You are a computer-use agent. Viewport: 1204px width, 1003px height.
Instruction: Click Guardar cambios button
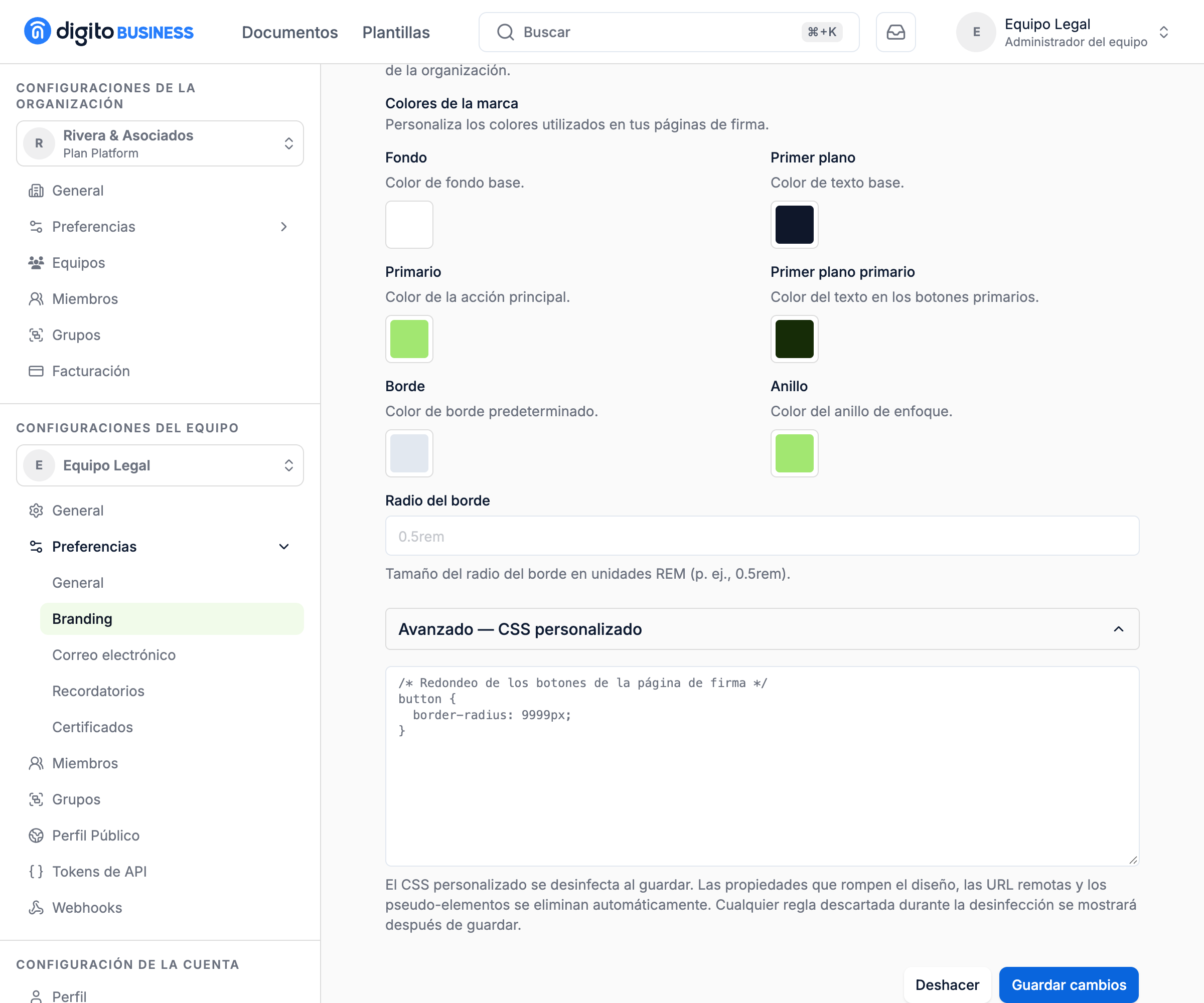point(1069,984)
